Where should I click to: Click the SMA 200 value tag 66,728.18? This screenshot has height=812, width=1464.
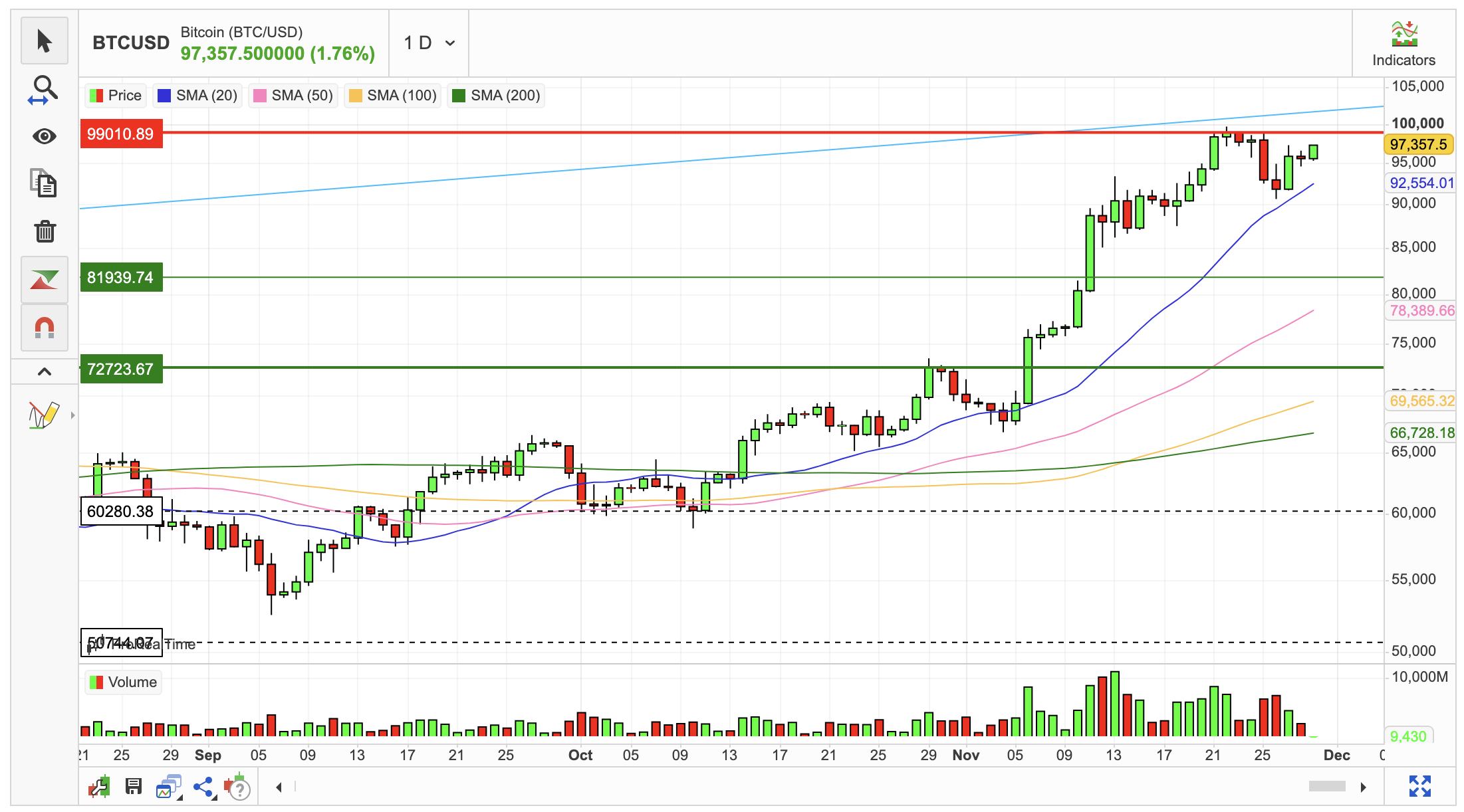tap(1421, 433)
